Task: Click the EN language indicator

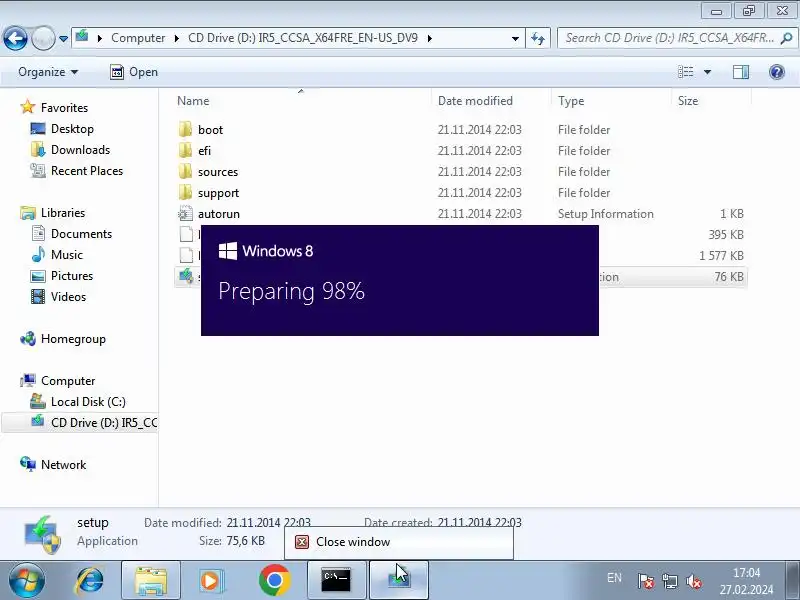Action: (x=614, y=578)
